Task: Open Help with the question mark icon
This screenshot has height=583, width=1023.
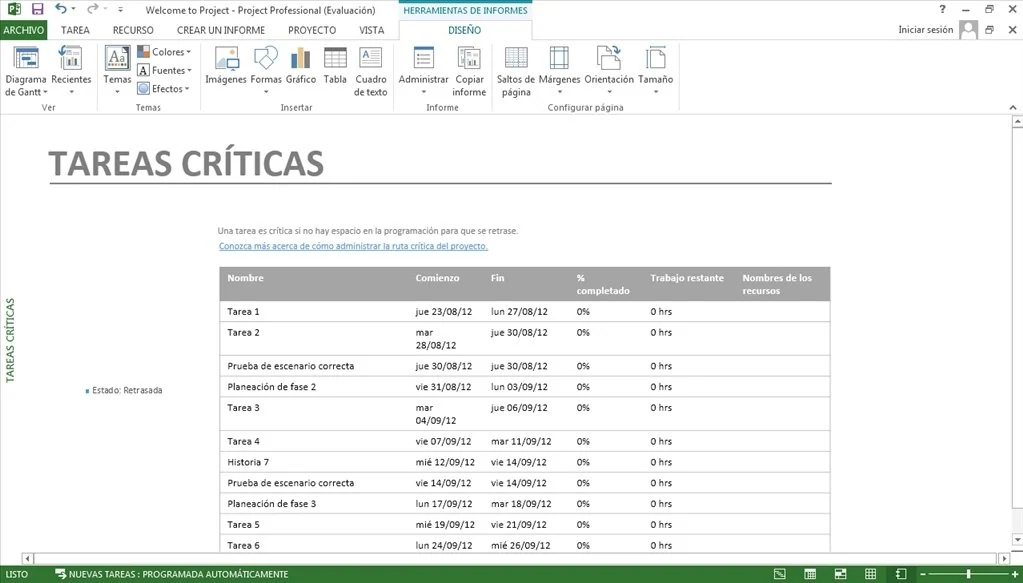Action: click(942, 9)
